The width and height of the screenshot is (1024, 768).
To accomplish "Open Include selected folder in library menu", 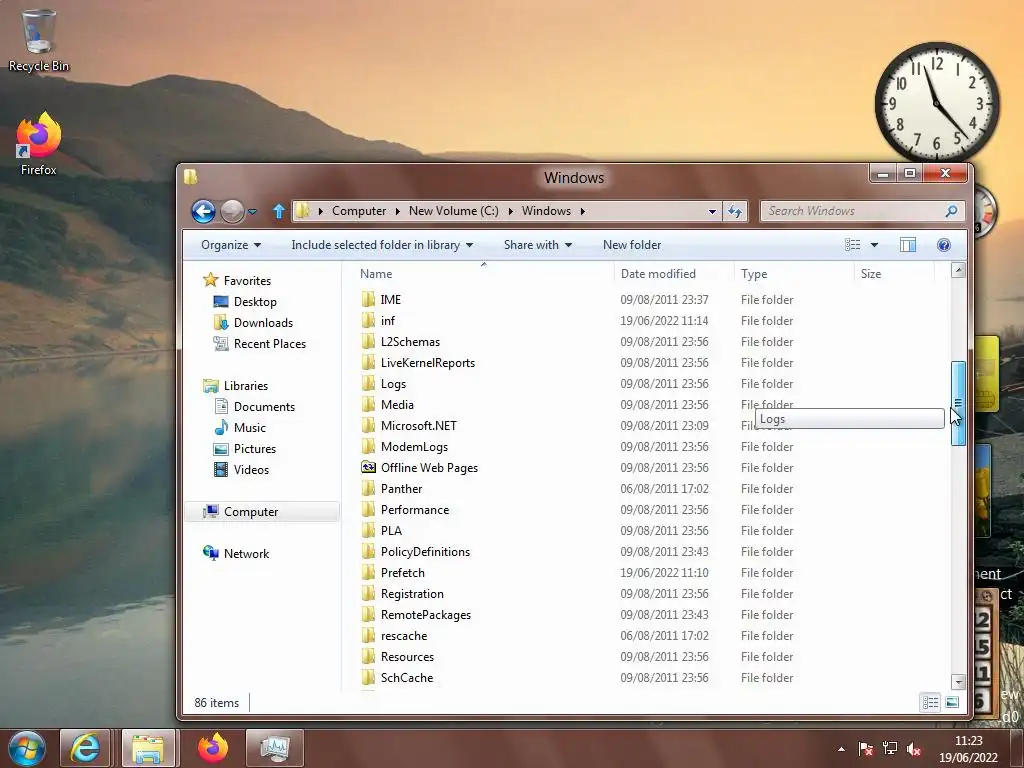I will [382, 245].
